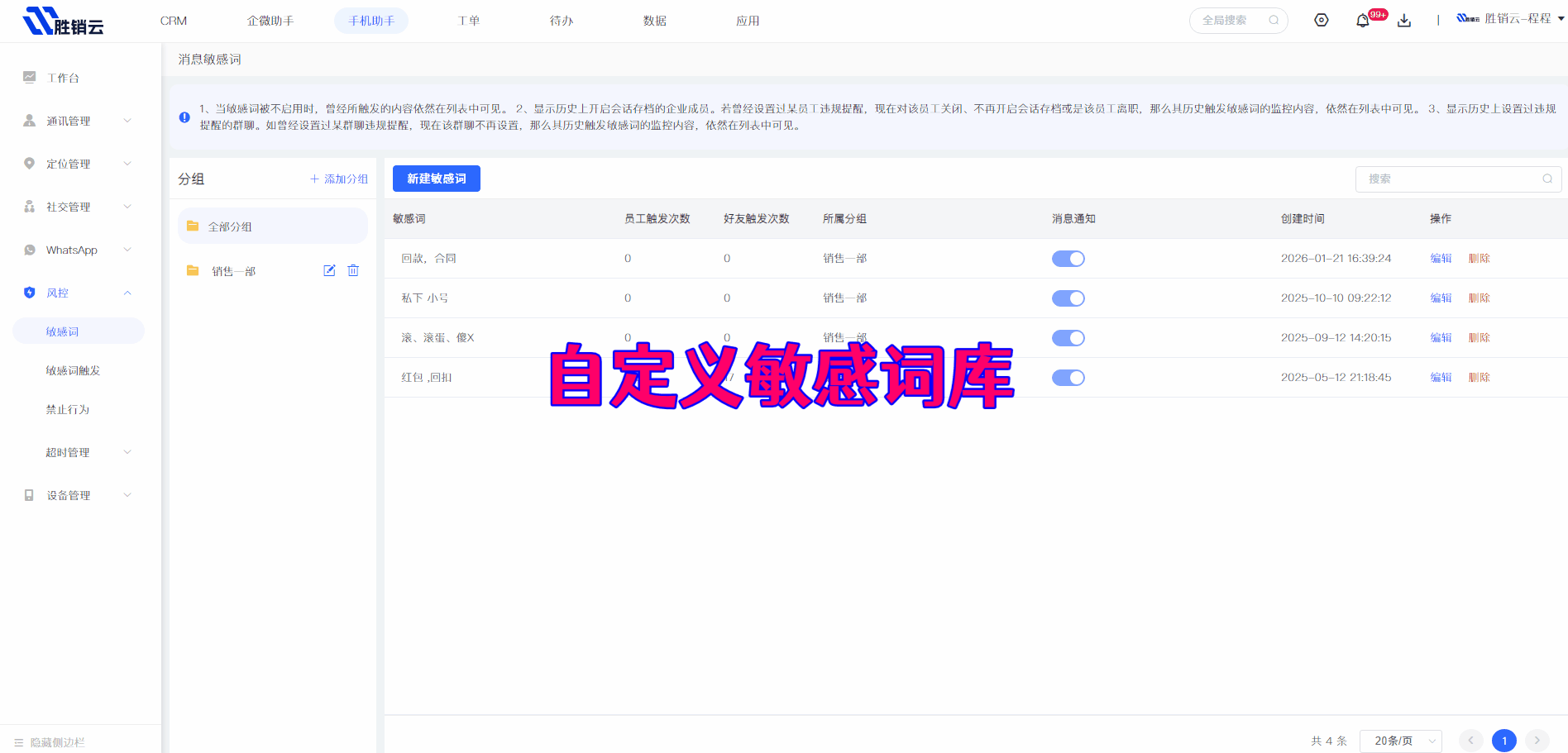Click 删除 for the 滚、滚蛋 row
Image resolution: width=1568 pixels, height=753 pixels.
point(1479,337)
